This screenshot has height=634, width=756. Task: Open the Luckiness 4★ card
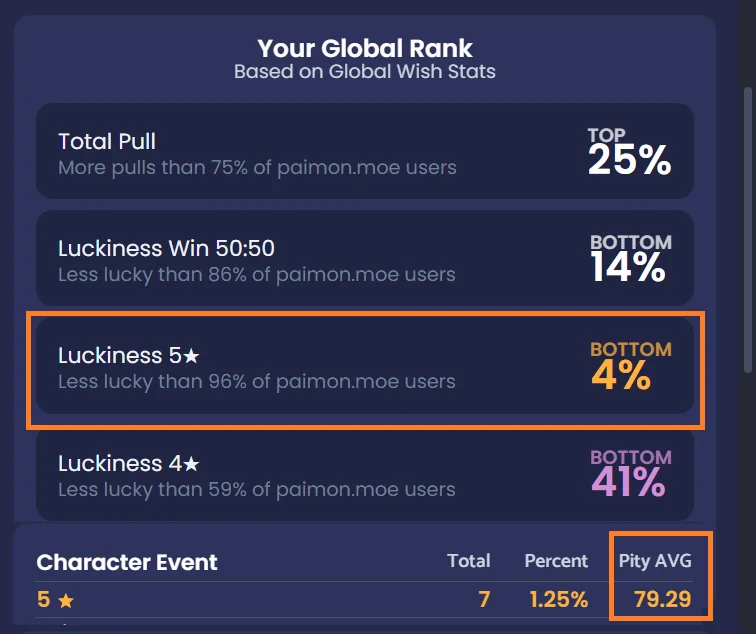tap(364, 473)
